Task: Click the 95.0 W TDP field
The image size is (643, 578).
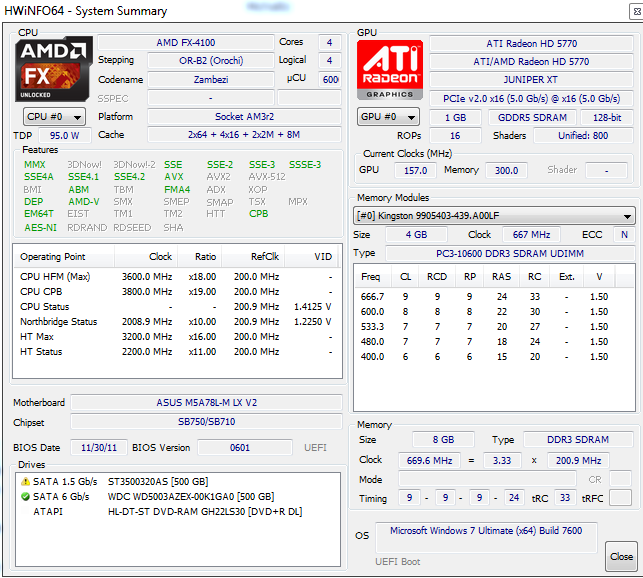Action: pyautogui.click(x=65, y=135)
